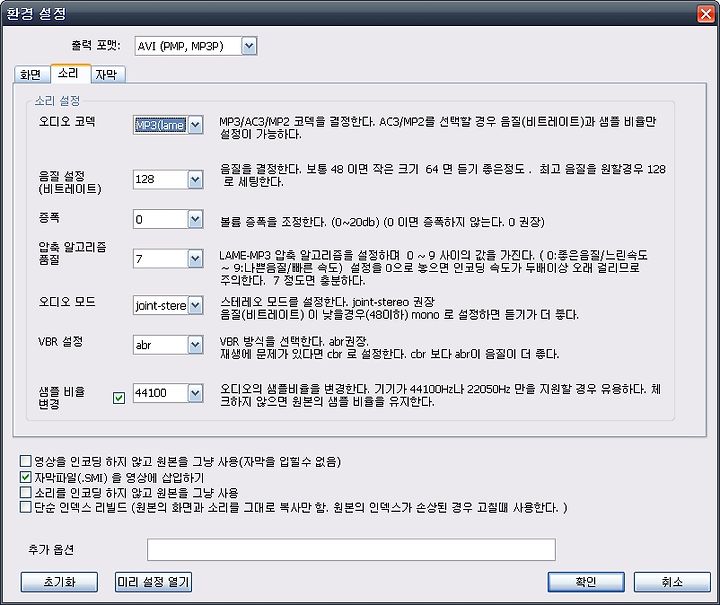Switch to the 자막 tab
The image size is (720, 605).
(x=107, y=74)
